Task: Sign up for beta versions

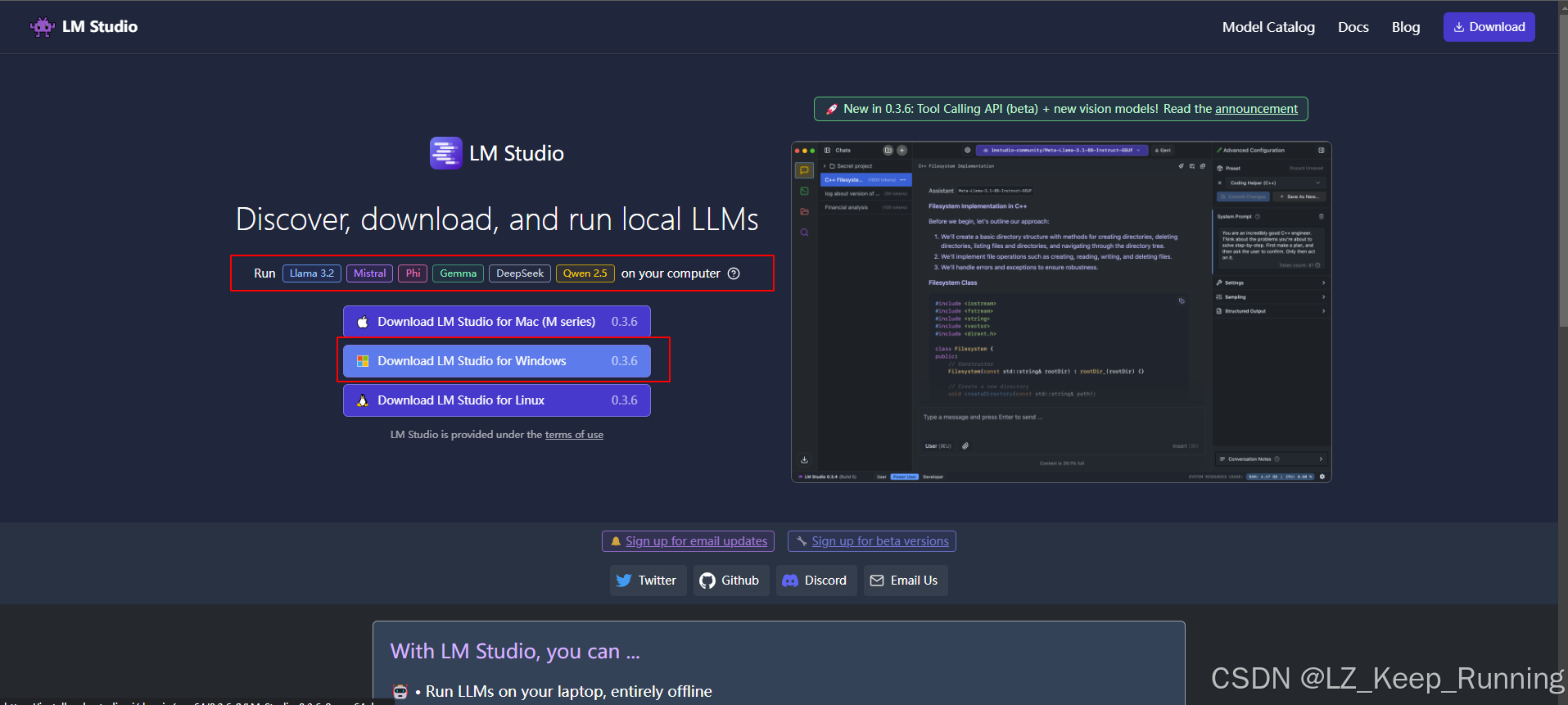Action: pyautogui.click(x=872, y=541)
